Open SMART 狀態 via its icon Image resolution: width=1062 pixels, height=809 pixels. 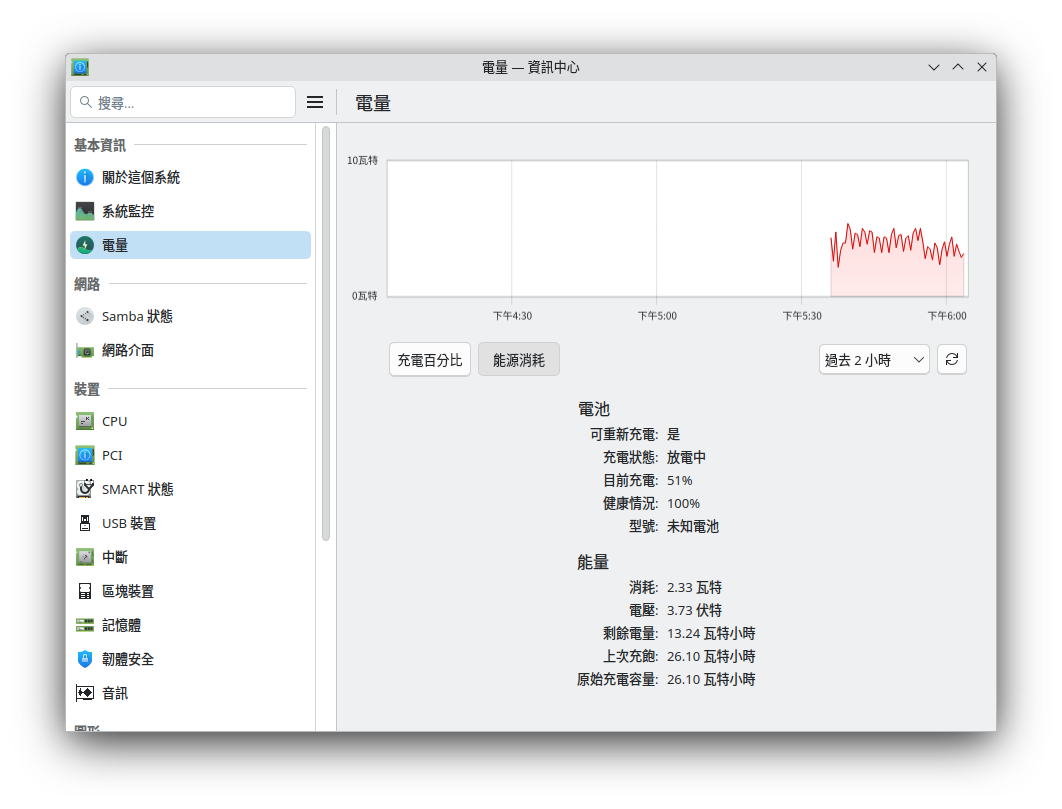click(85, 489)
